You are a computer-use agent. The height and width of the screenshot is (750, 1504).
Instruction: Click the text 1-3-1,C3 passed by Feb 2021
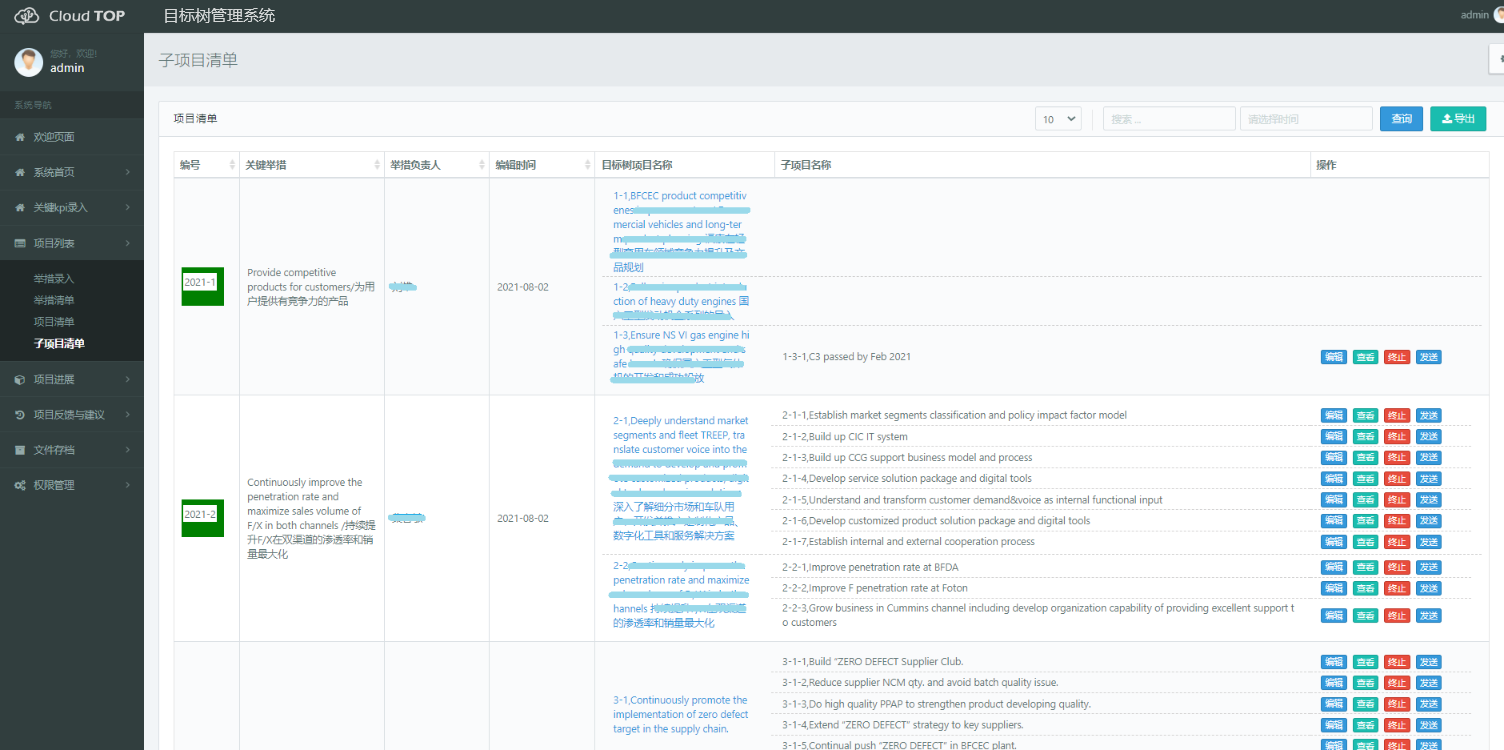(x=846, y=356)
